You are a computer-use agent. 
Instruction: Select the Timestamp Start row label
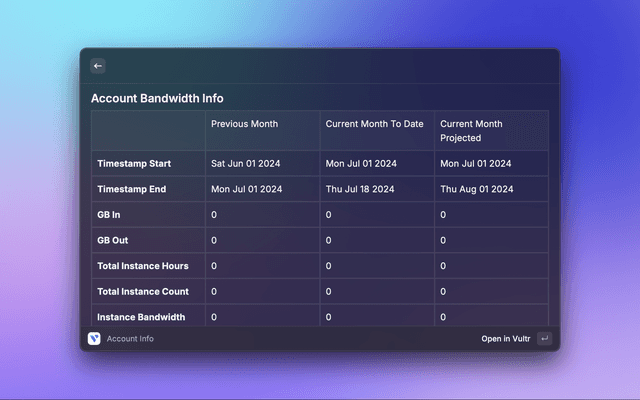point(134,163)
